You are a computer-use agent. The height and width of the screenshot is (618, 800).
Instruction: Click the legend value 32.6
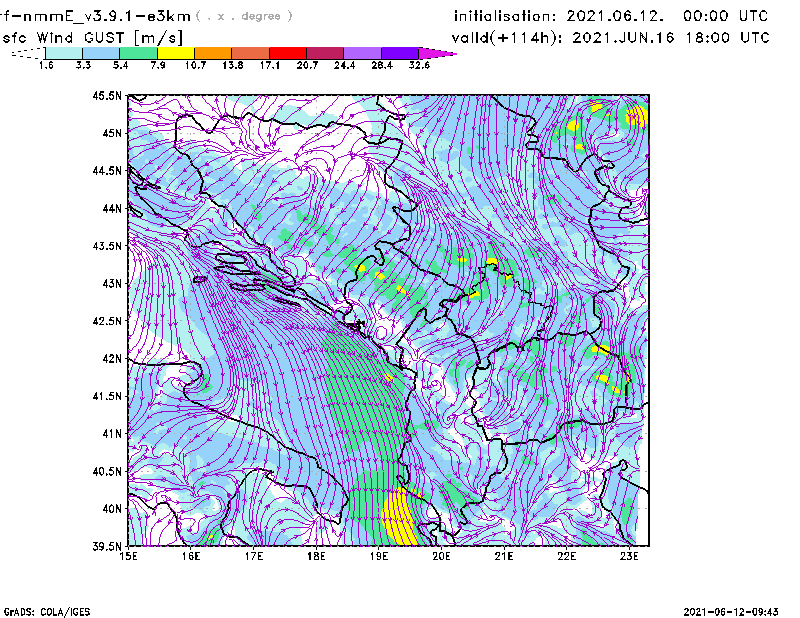tap(419, 65)
